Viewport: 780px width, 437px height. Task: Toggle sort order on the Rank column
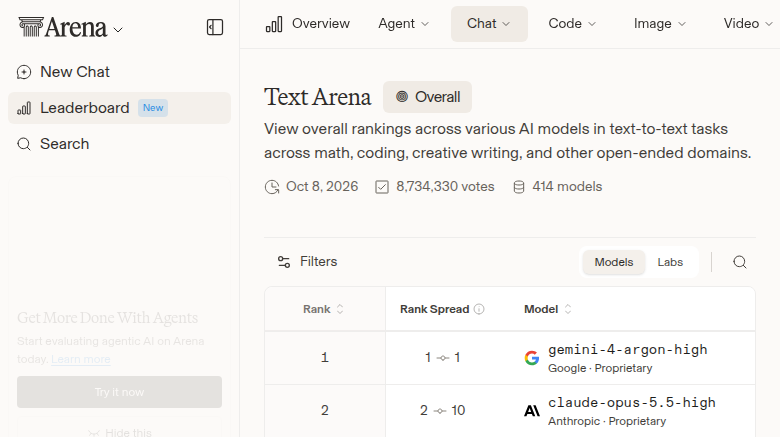[323, 309]
